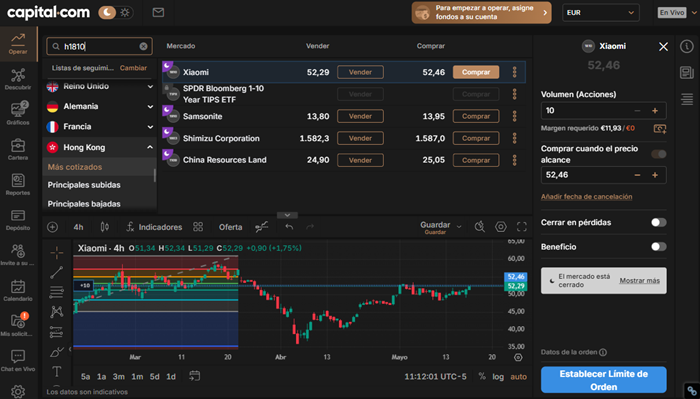Enable the Beneficio toggle
The width and height of the screenshot is (700, 399).
click(x=658, y=246)
